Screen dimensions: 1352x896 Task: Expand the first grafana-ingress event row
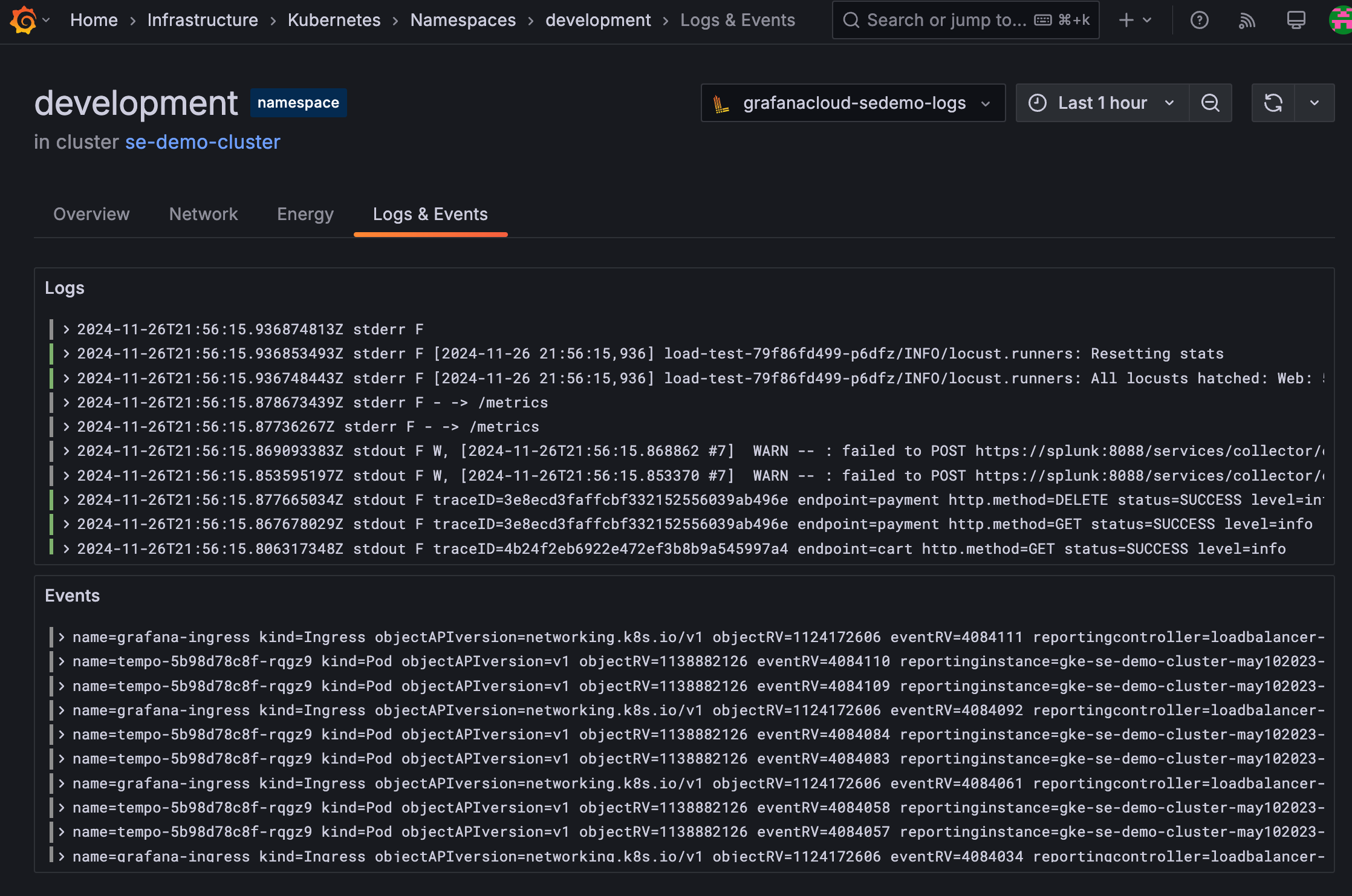[x=62, y=637]
